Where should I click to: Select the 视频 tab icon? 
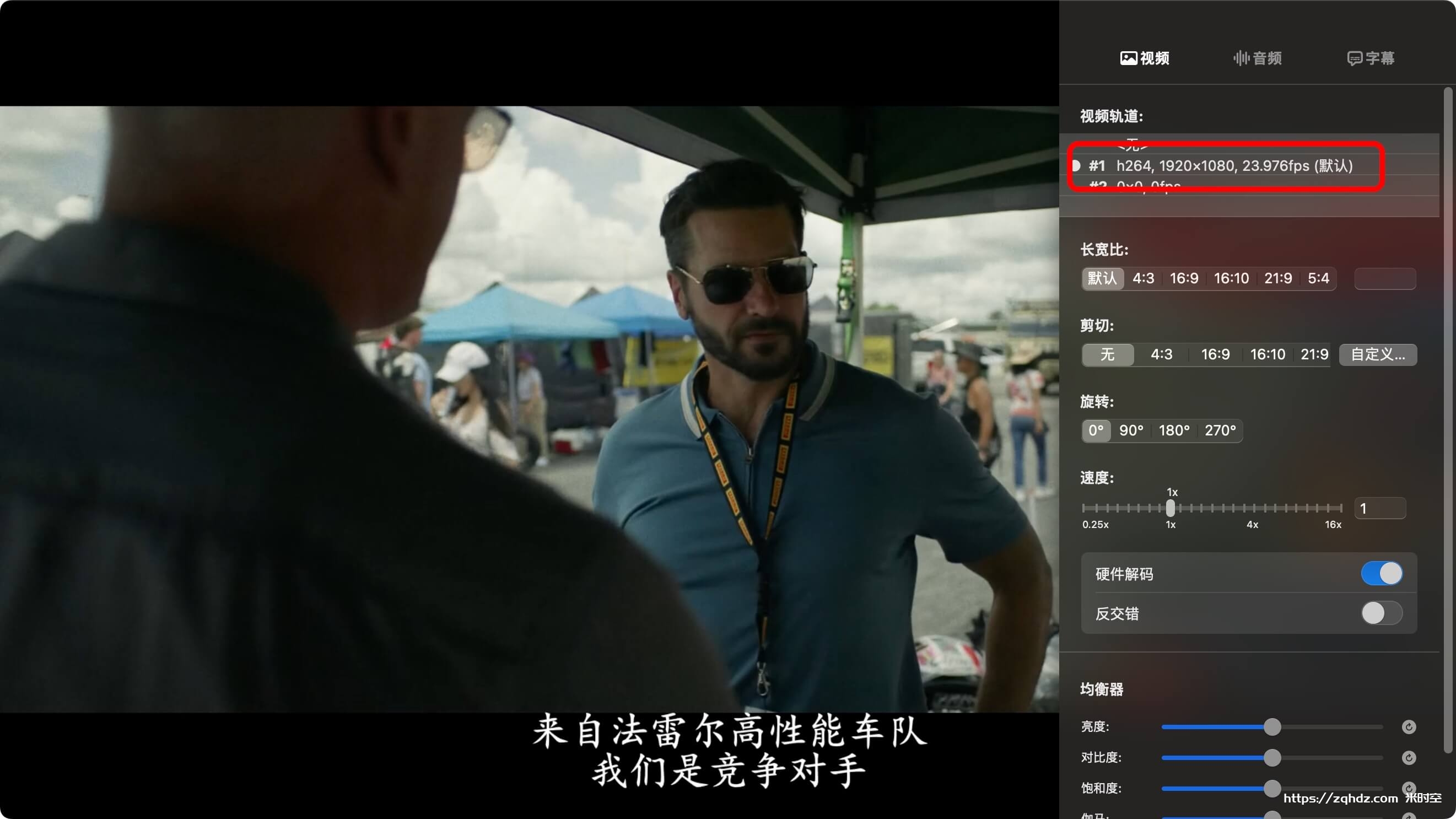pyautogui.click(x=1128, y=58)
